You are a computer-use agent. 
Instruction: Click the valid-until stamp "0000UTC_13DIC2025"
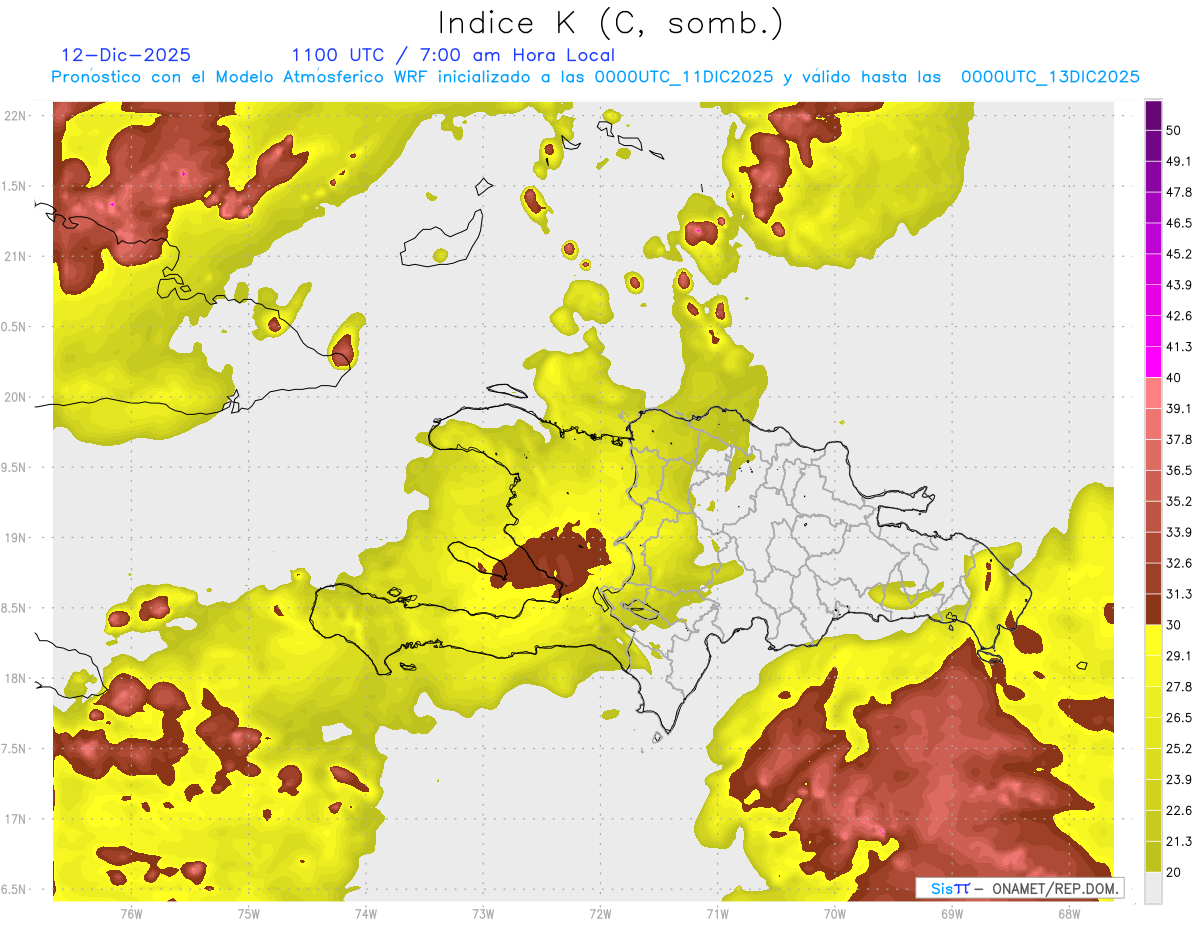(1050, 77)
